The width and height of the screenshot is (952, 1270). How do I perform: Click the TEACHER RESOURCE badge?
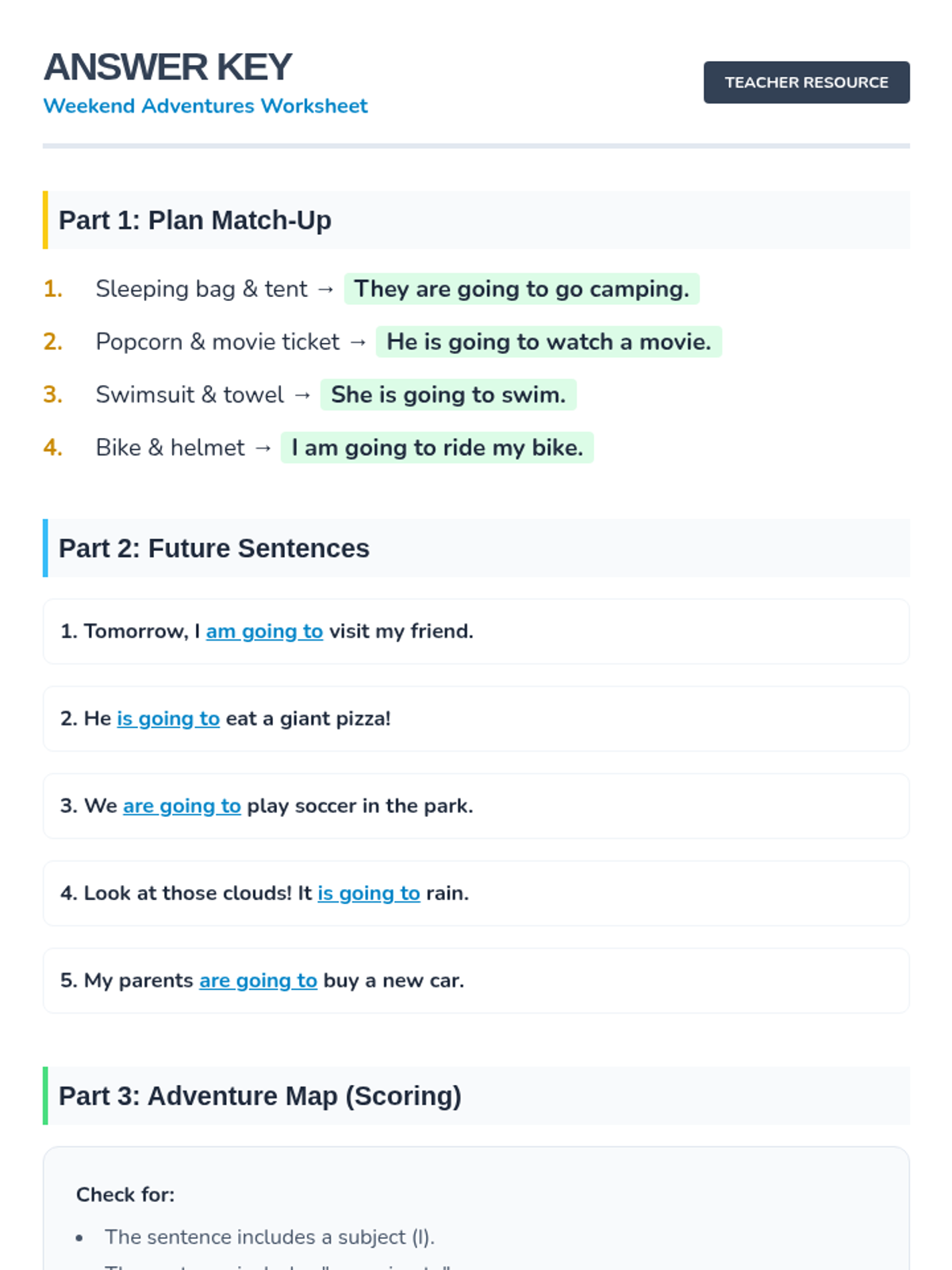point(806,83)
